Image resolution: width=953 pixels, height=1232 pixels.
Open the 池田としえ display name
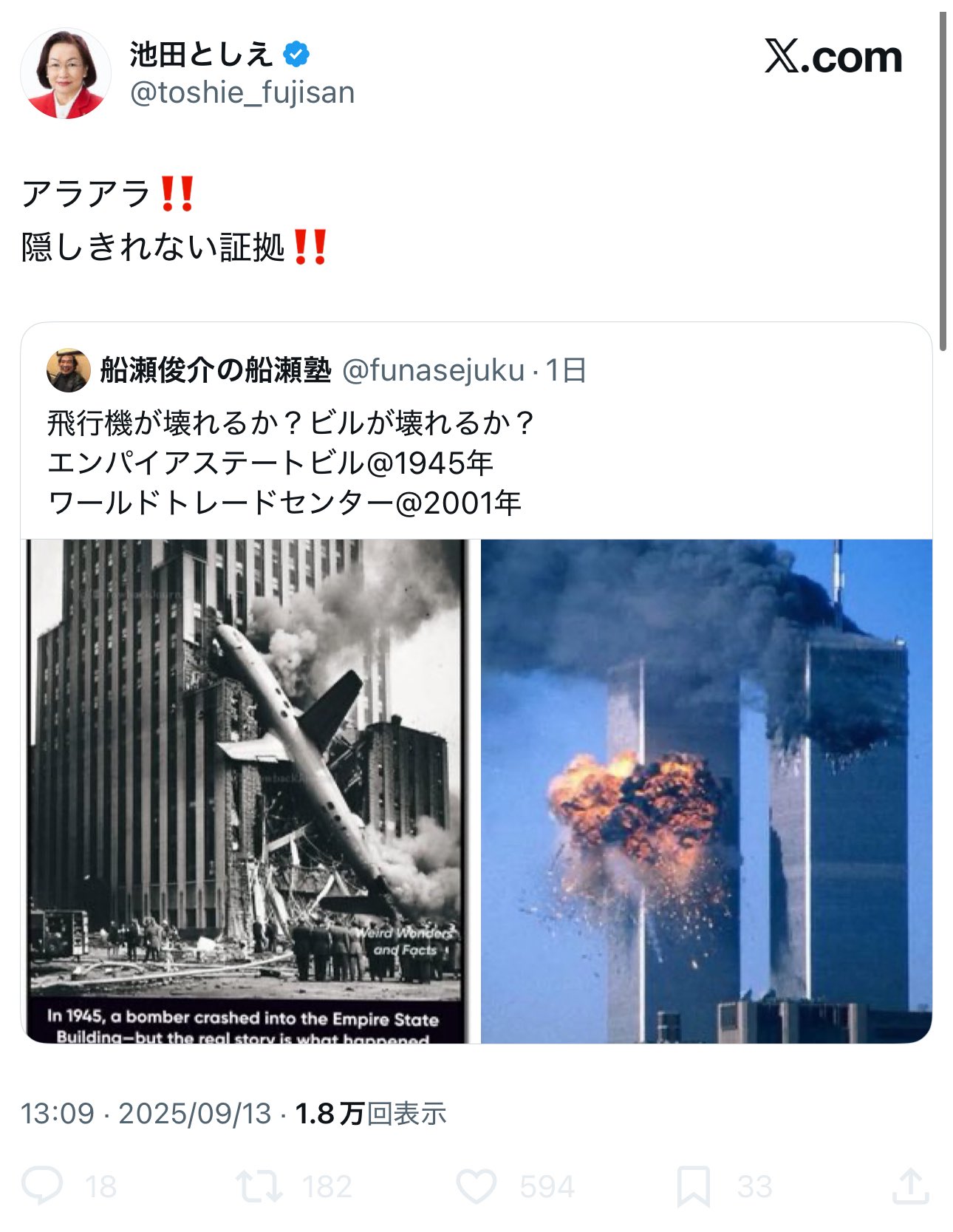click(x=202, y=54)
